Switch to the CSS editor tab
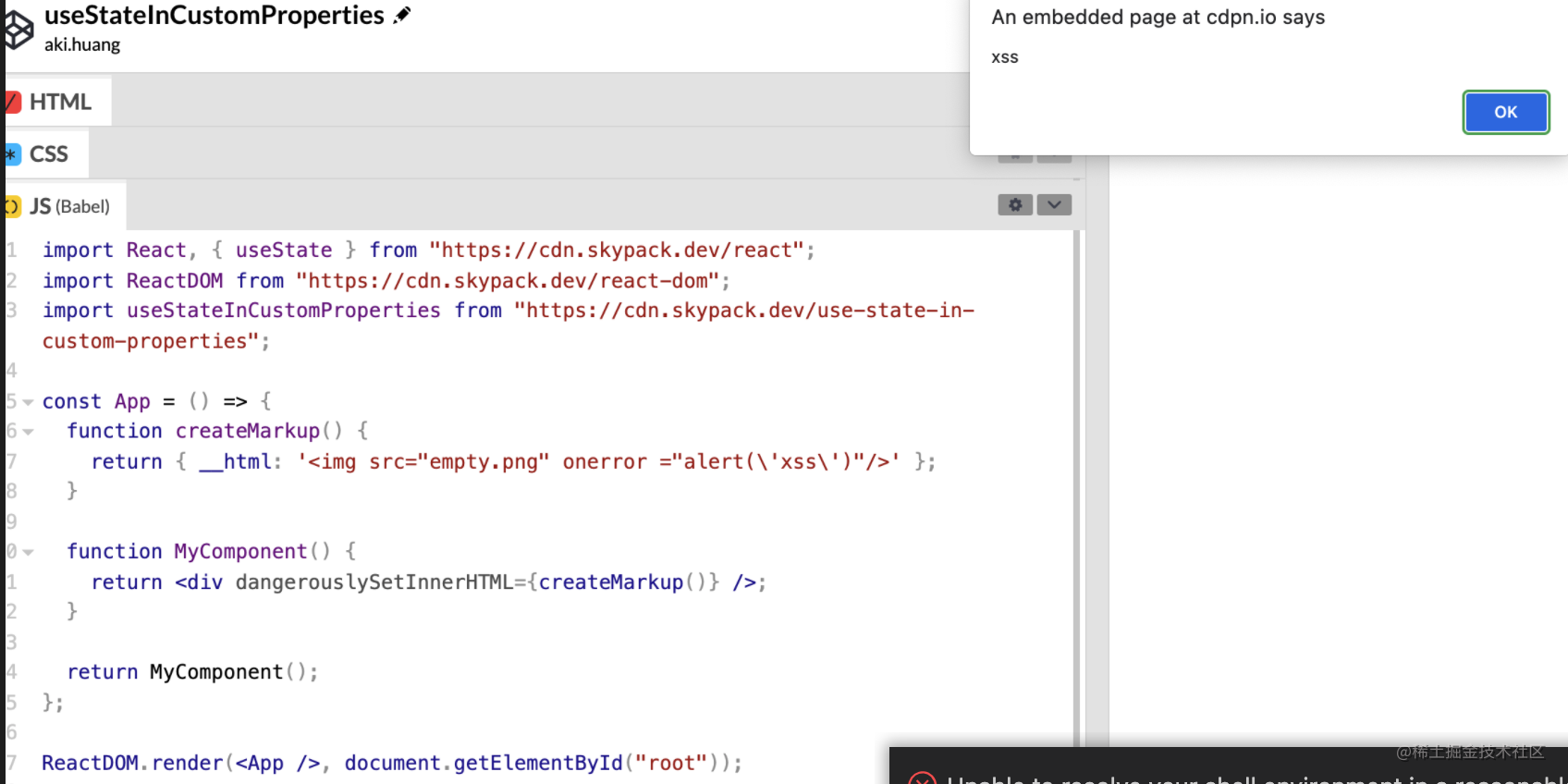Image resolution: width=1568 pixels, height=784 pixels. coord(48,154)
